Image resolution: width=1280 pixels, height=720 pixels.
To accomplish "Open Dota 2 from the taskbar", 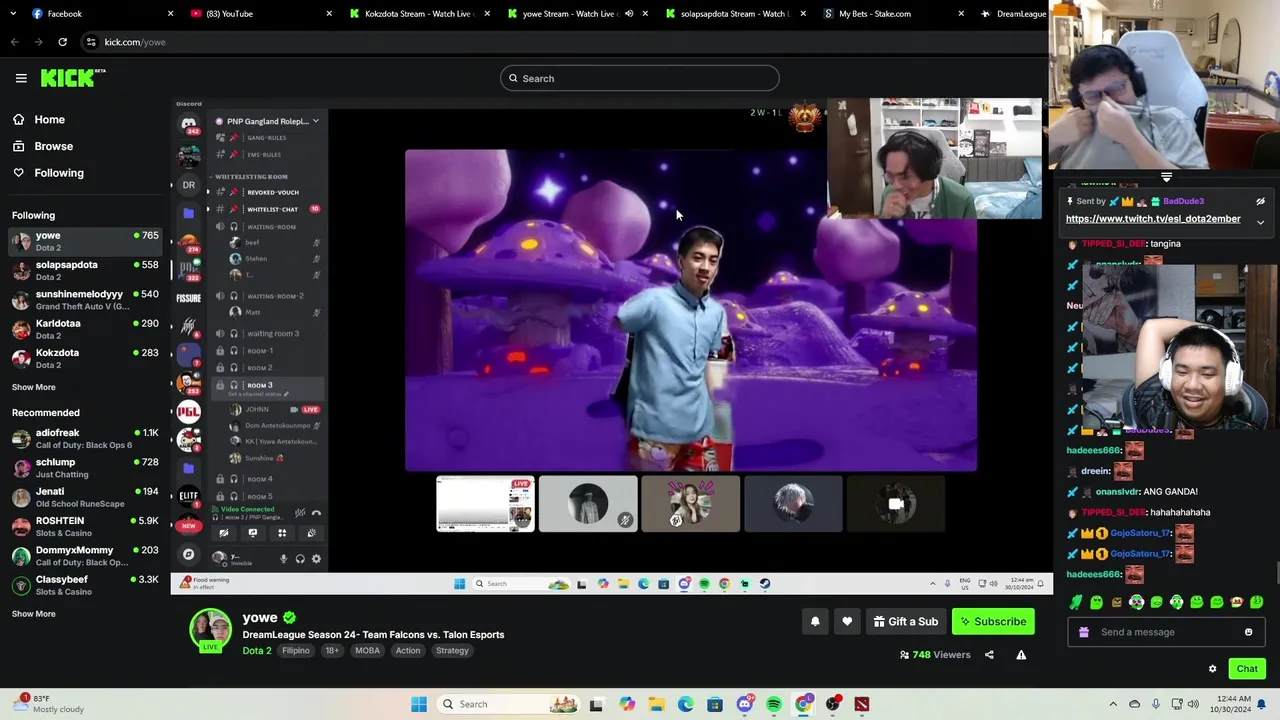I will click(862, 704).
